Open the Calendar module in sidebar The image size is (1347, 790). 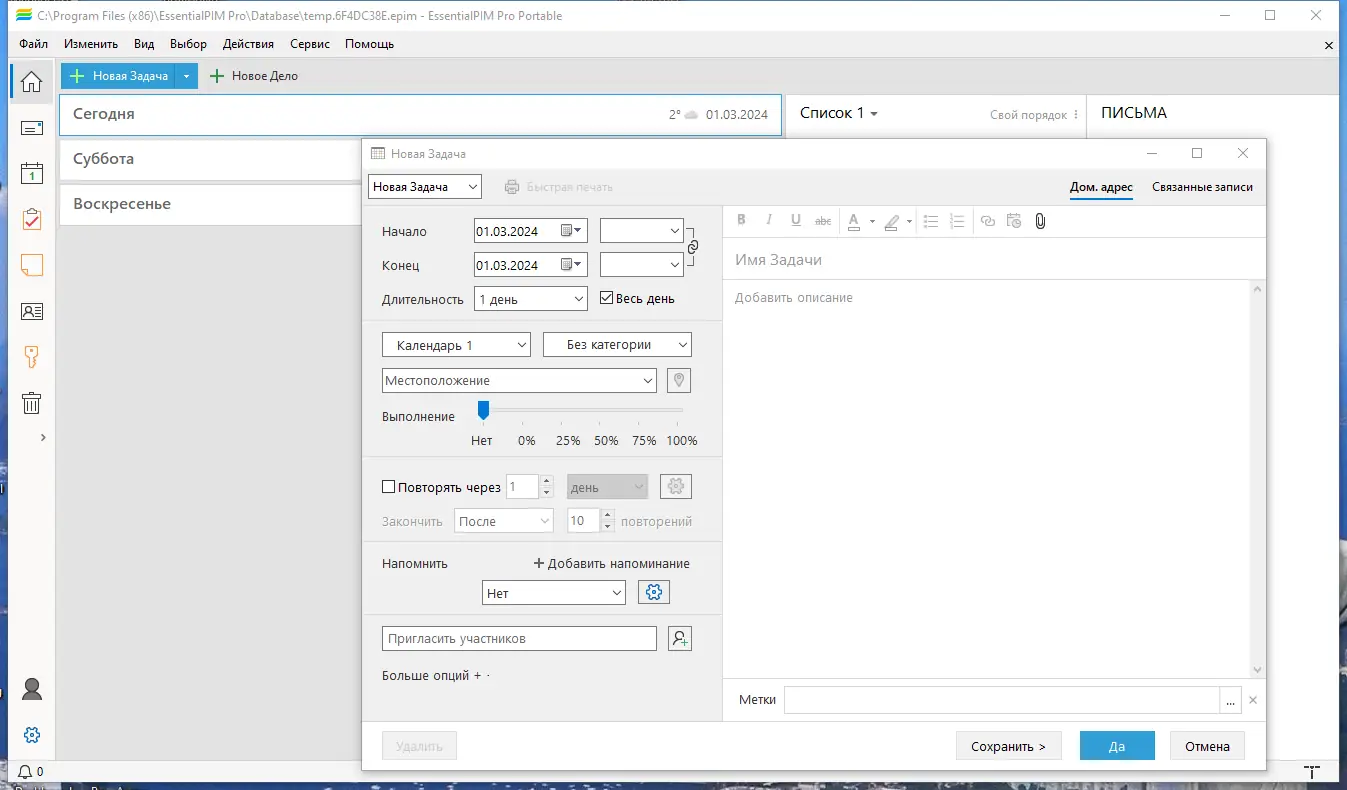coord(32,173)
